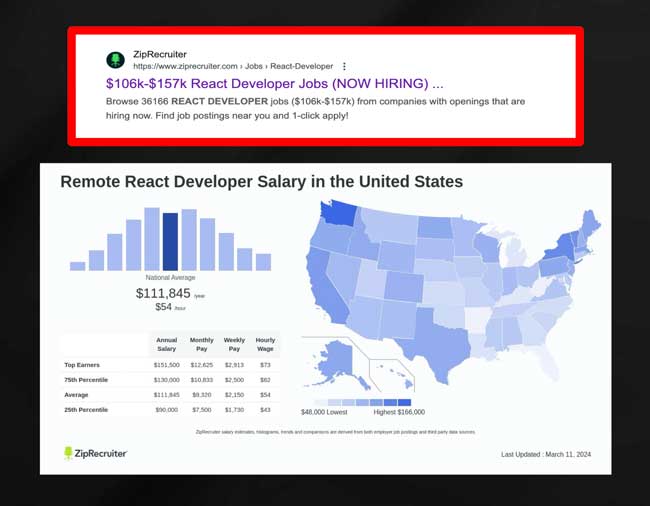Click the 'Remote React Developer Salary' heading
Screen dimensions: 650x506
(262, 182)
